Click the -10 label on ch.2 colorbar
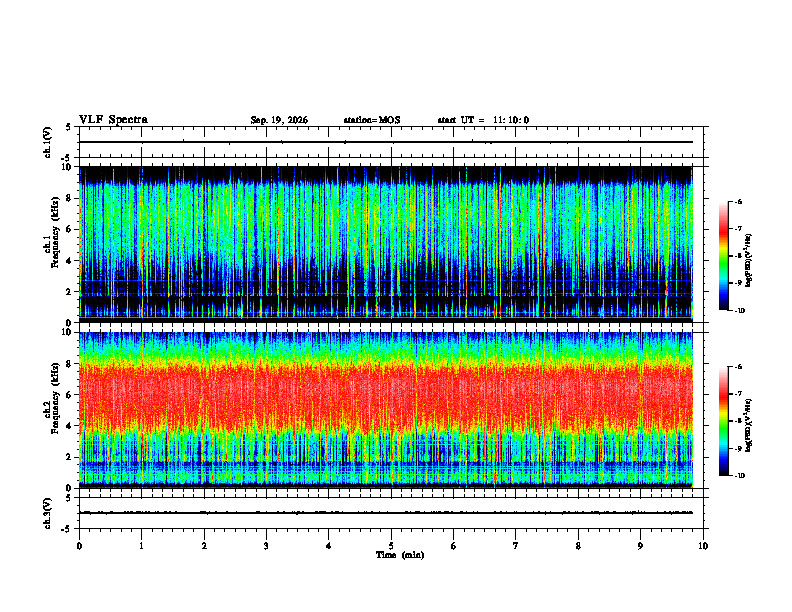 click(x=740, y=476)
